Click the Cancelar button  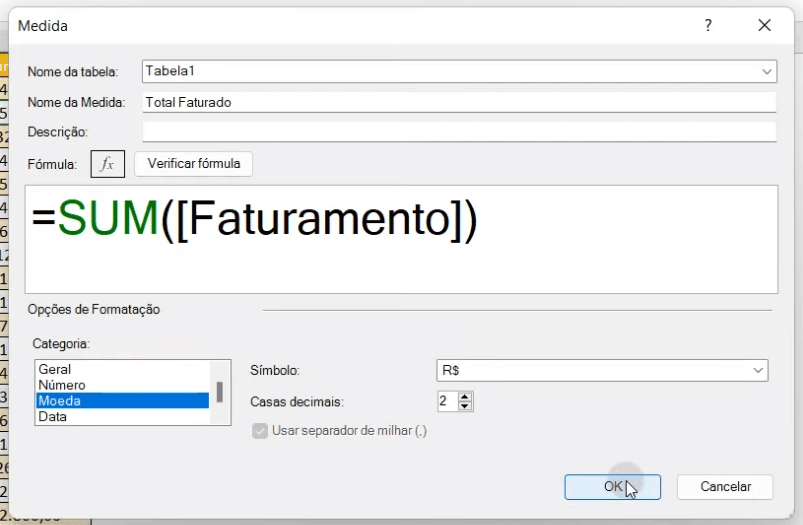point(725,487)
